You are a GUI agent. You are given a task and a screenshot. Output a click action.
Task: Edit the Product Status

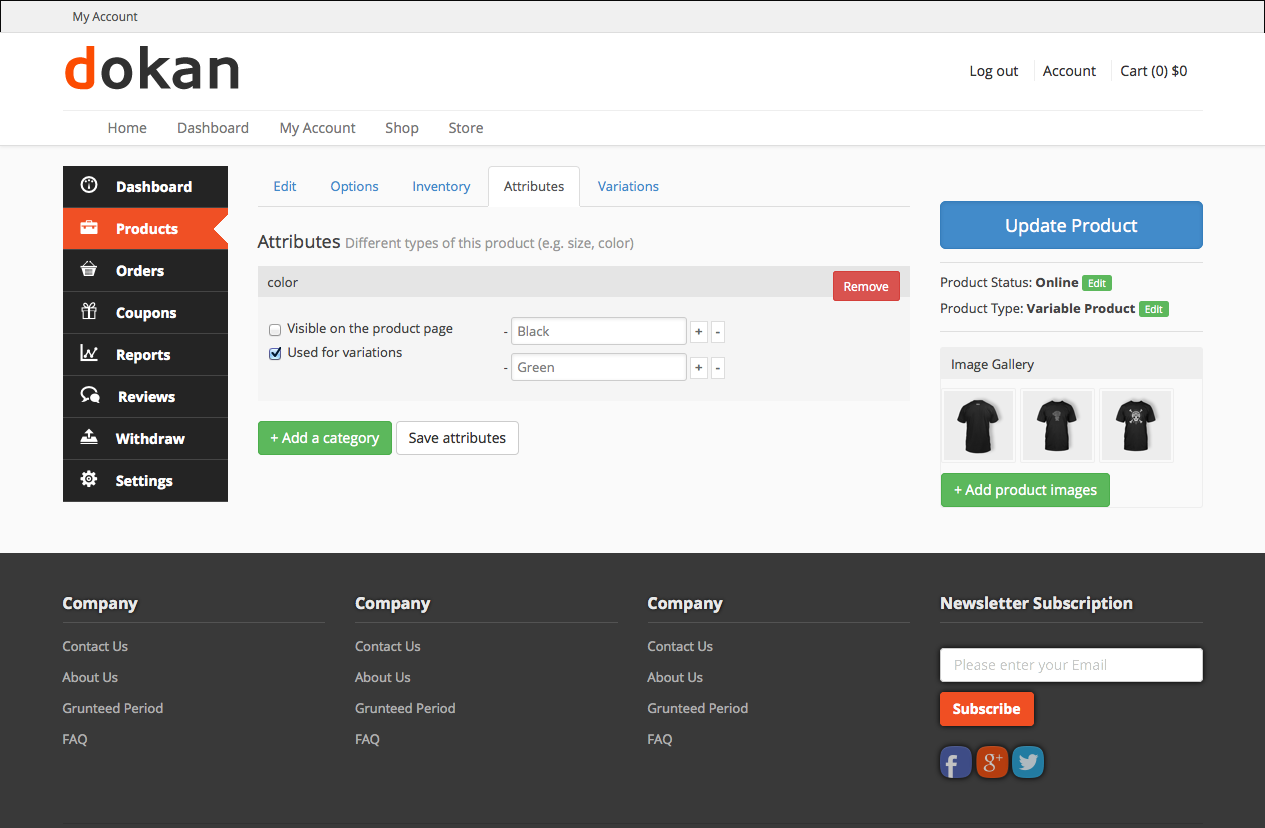click(x=1097, y=283)
